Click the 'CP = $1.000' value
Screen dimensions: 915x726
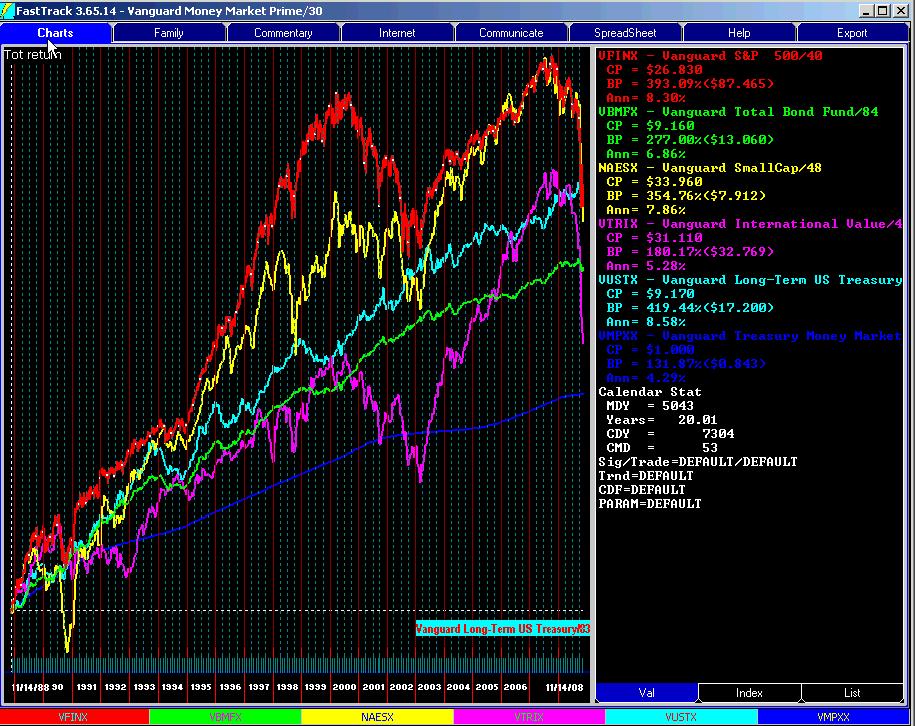[650, 350]
